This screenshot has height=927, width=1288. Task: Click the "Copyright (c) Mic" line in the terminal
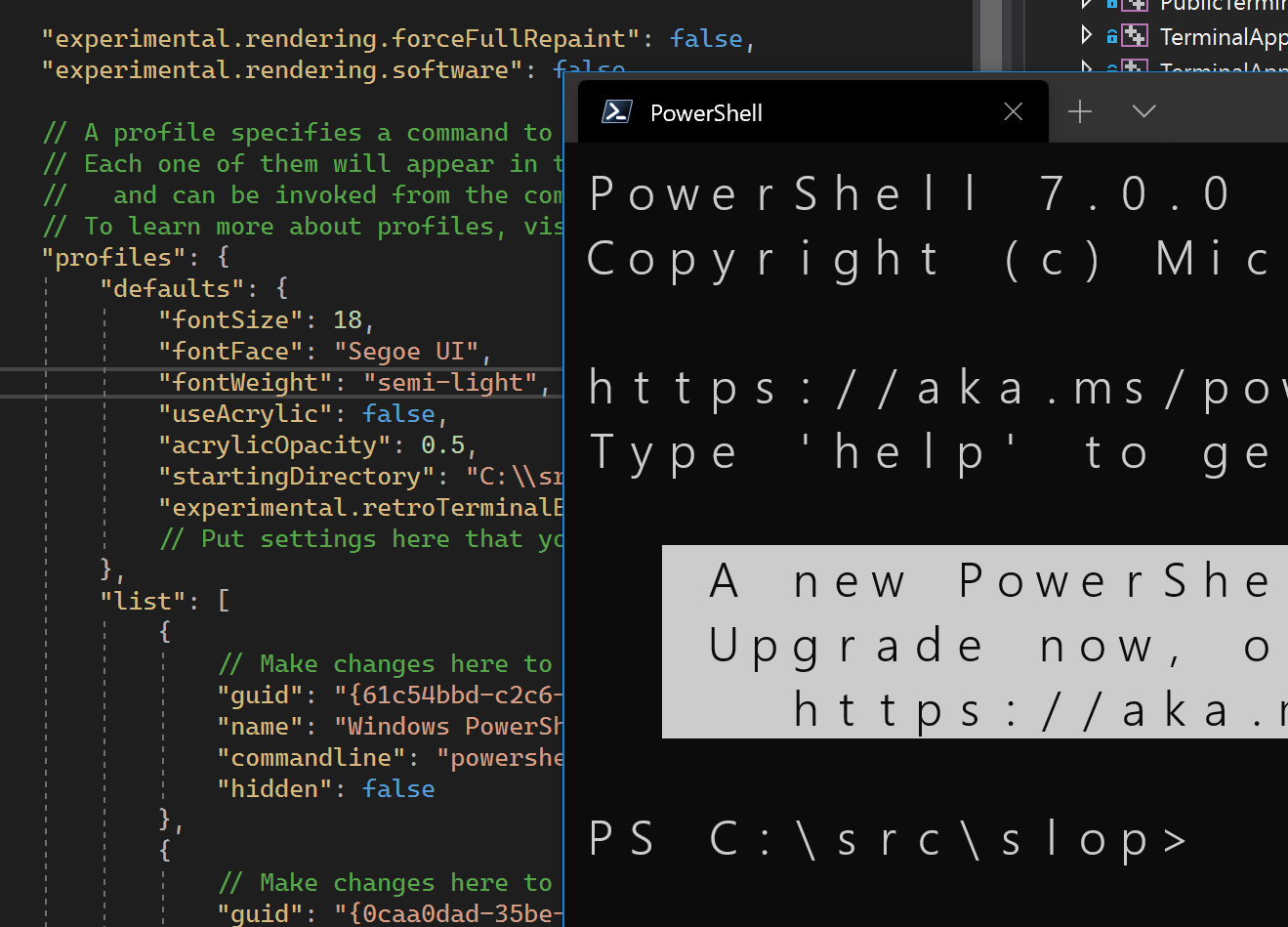929,259
